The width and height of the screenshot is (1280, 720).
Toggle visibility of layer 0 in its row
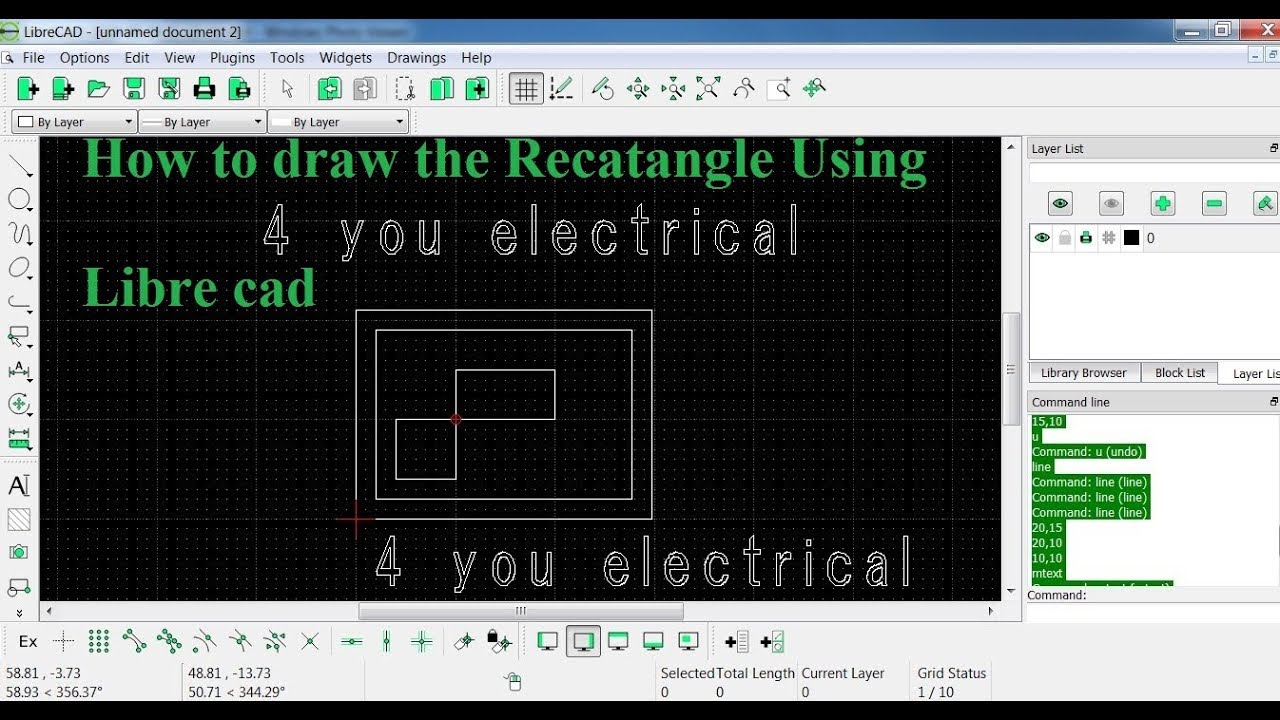point(1042,238)
